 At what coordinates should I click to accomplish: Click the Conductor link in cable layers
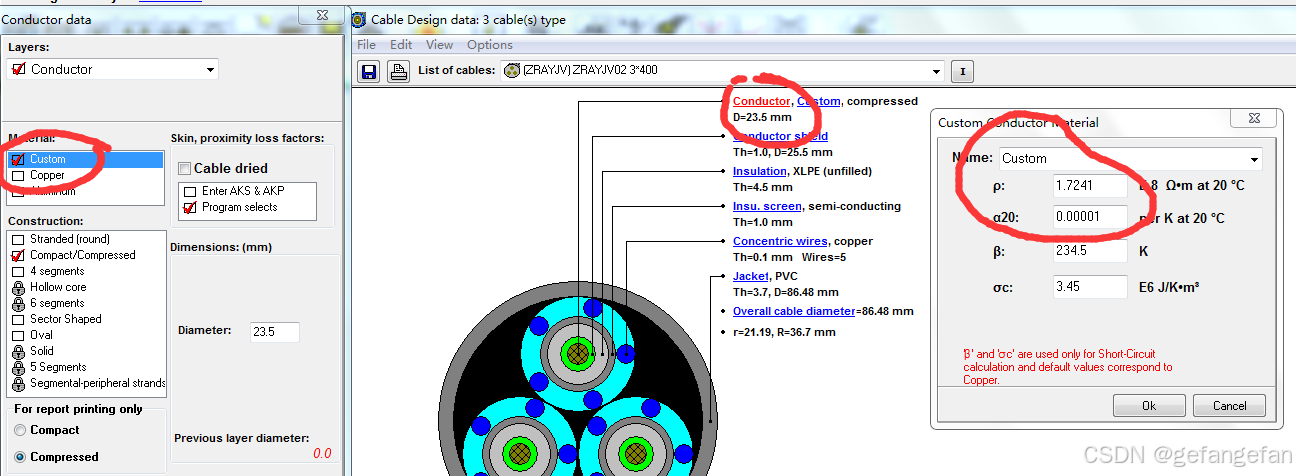(x=761, y=101)
